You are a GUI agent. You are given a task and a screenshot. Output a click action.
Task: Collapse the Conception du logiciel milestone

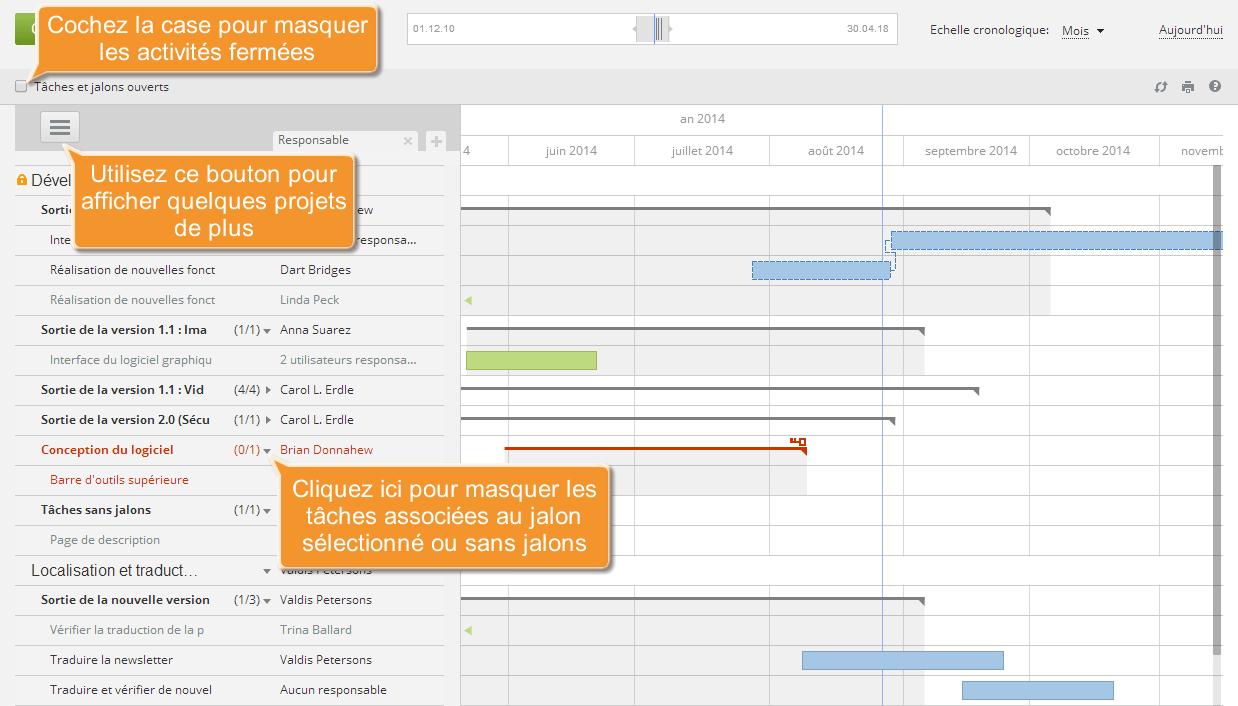click(268, 450)
